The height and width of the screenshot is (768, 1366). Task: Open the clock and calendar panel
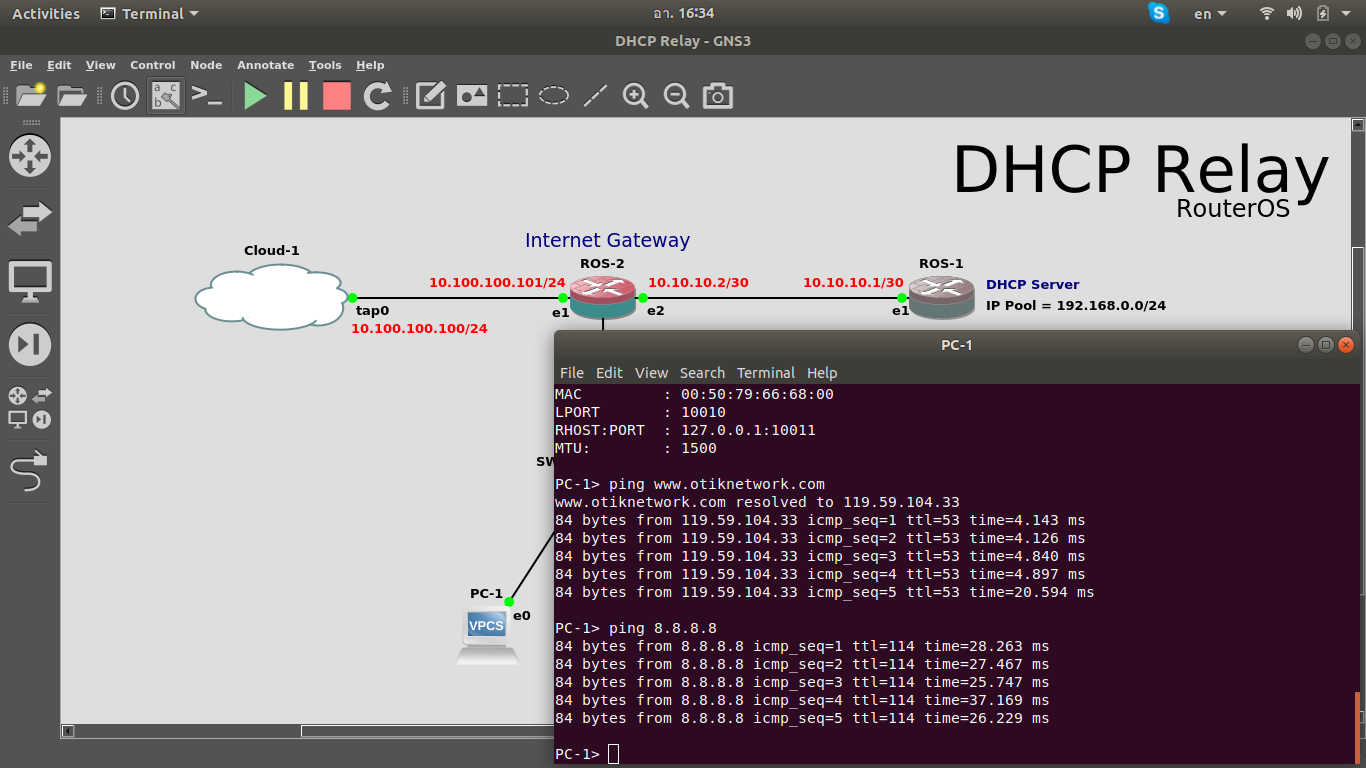(683, 14)
